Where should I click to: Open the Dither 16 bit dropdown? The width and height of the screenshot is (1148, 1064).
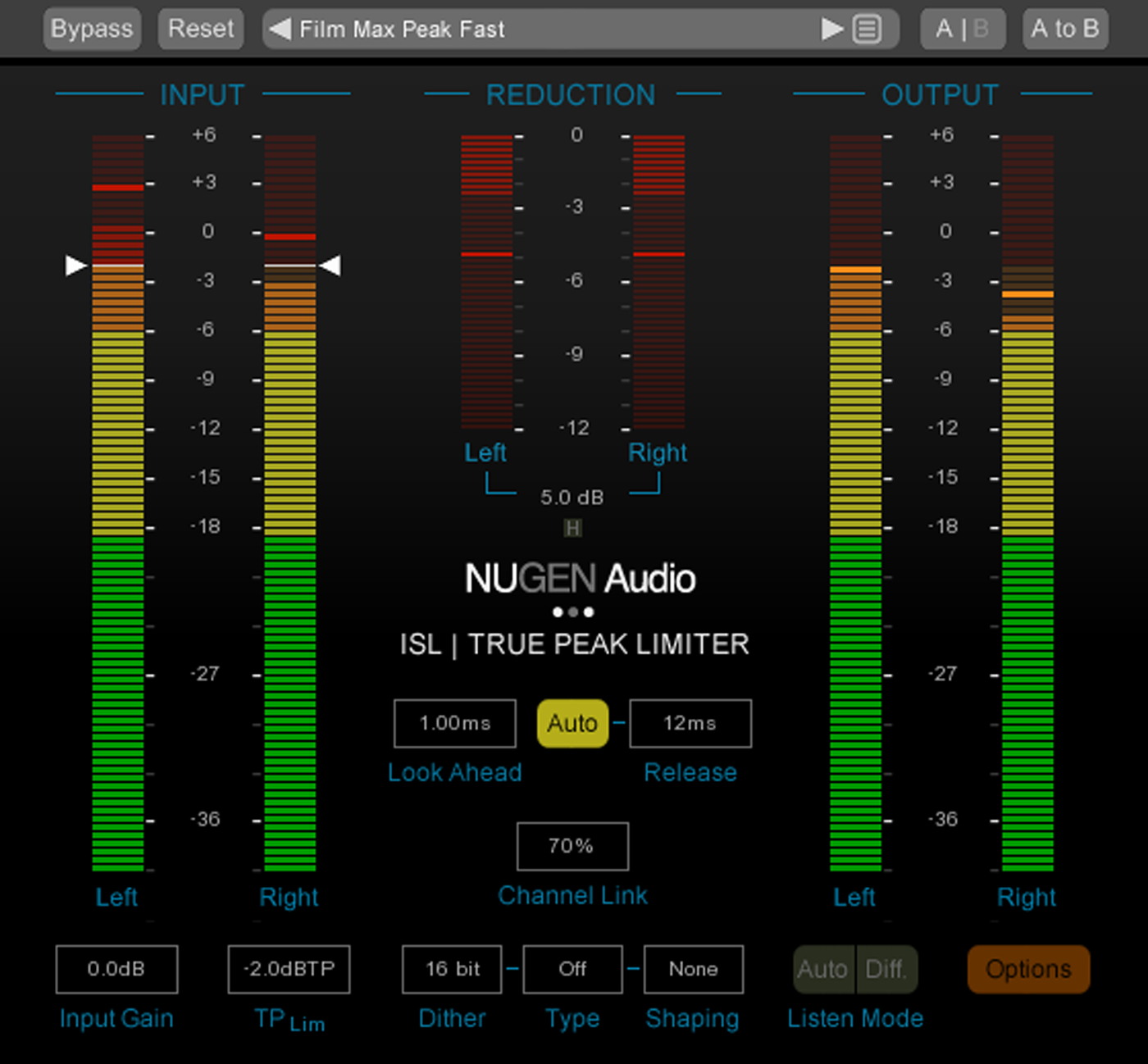[x=453, y=969]
